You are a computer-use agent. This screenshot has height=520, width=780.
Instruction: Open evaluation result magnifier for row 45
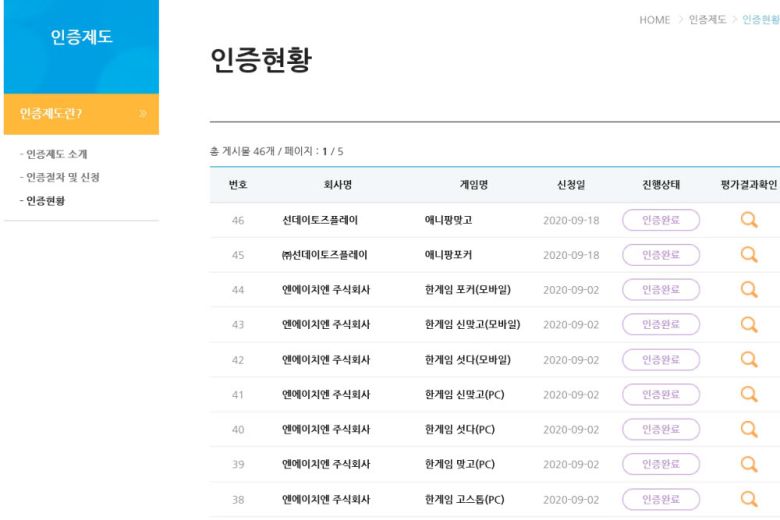(749, 254)
